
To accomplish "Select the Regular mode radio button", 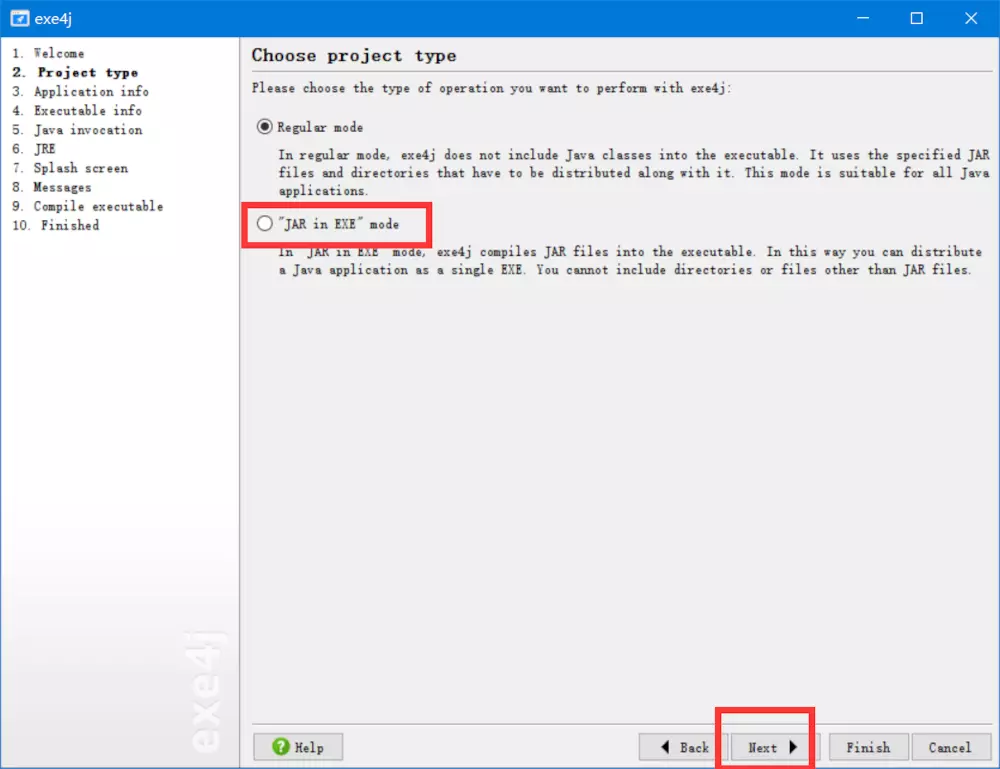I will [262, 126].
